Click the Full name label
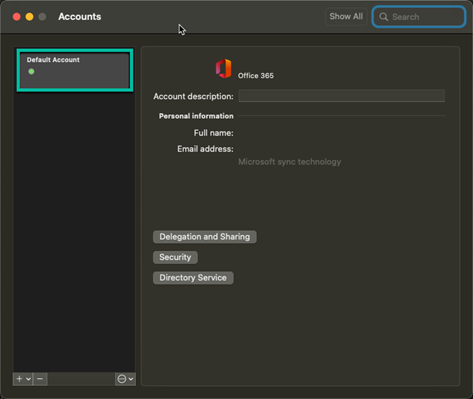 214,133
